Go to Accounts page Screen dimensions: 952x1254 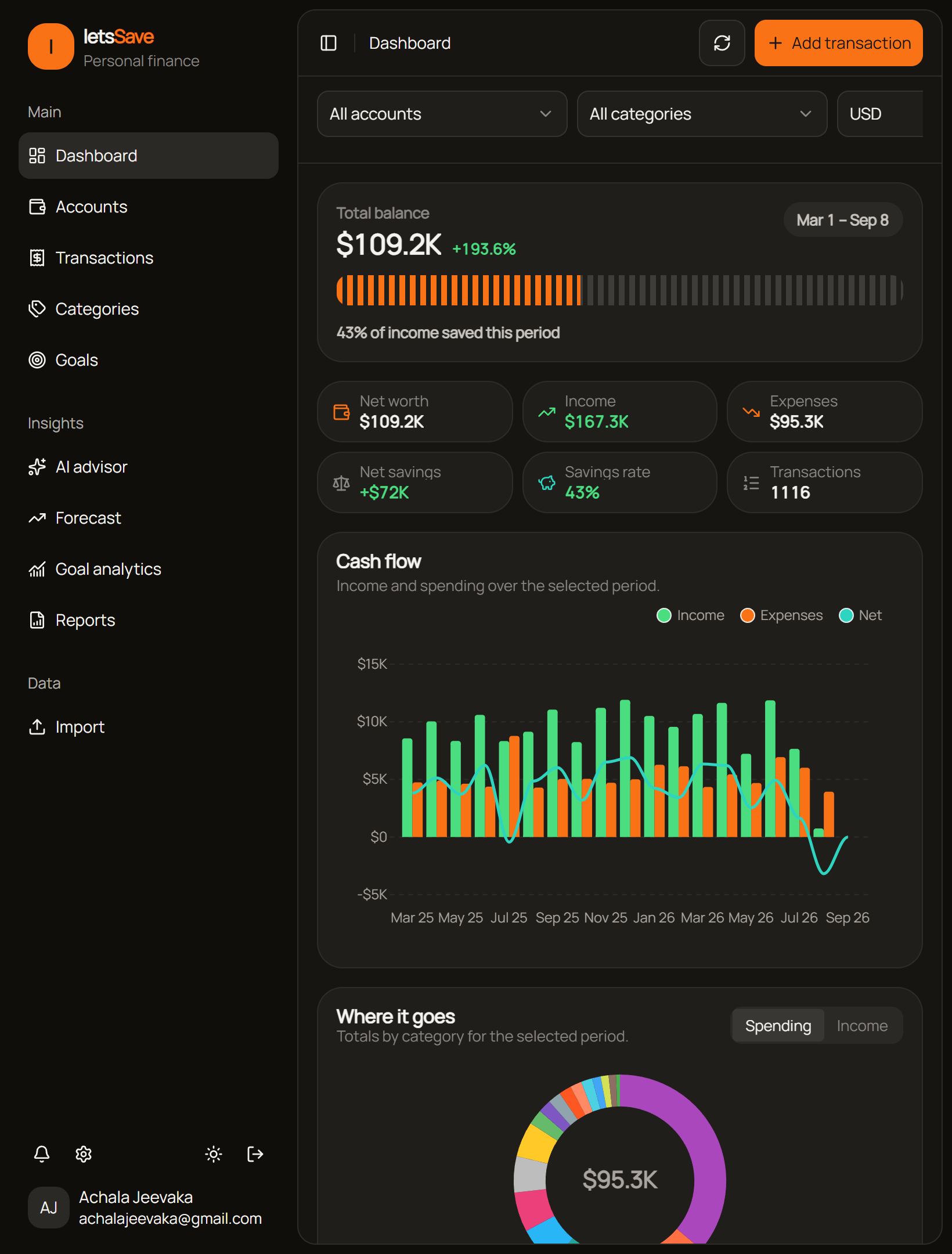(149, 207)
